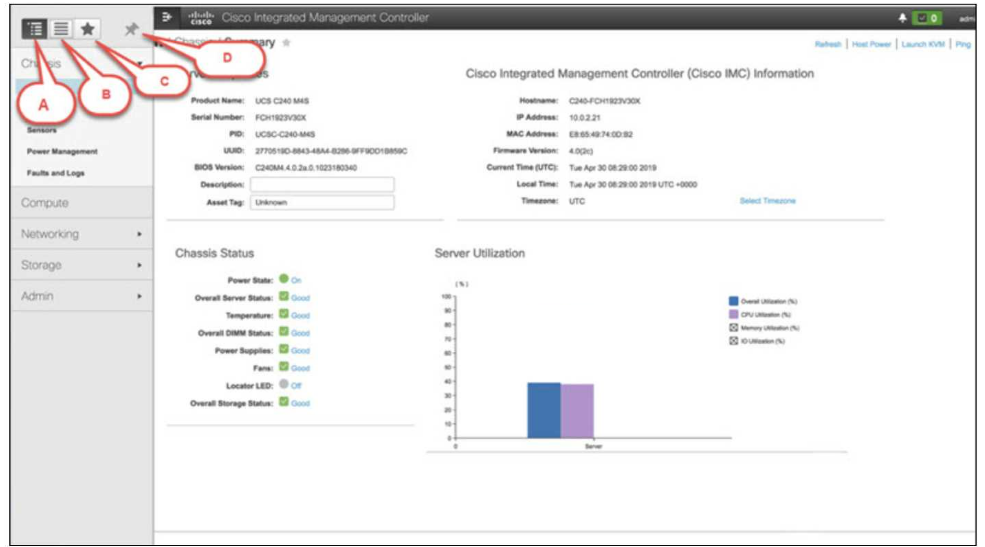Toggle the Locator LED Off indicator
The height and width of the screenshot is (547, 985).
click(x=284, y=385)
